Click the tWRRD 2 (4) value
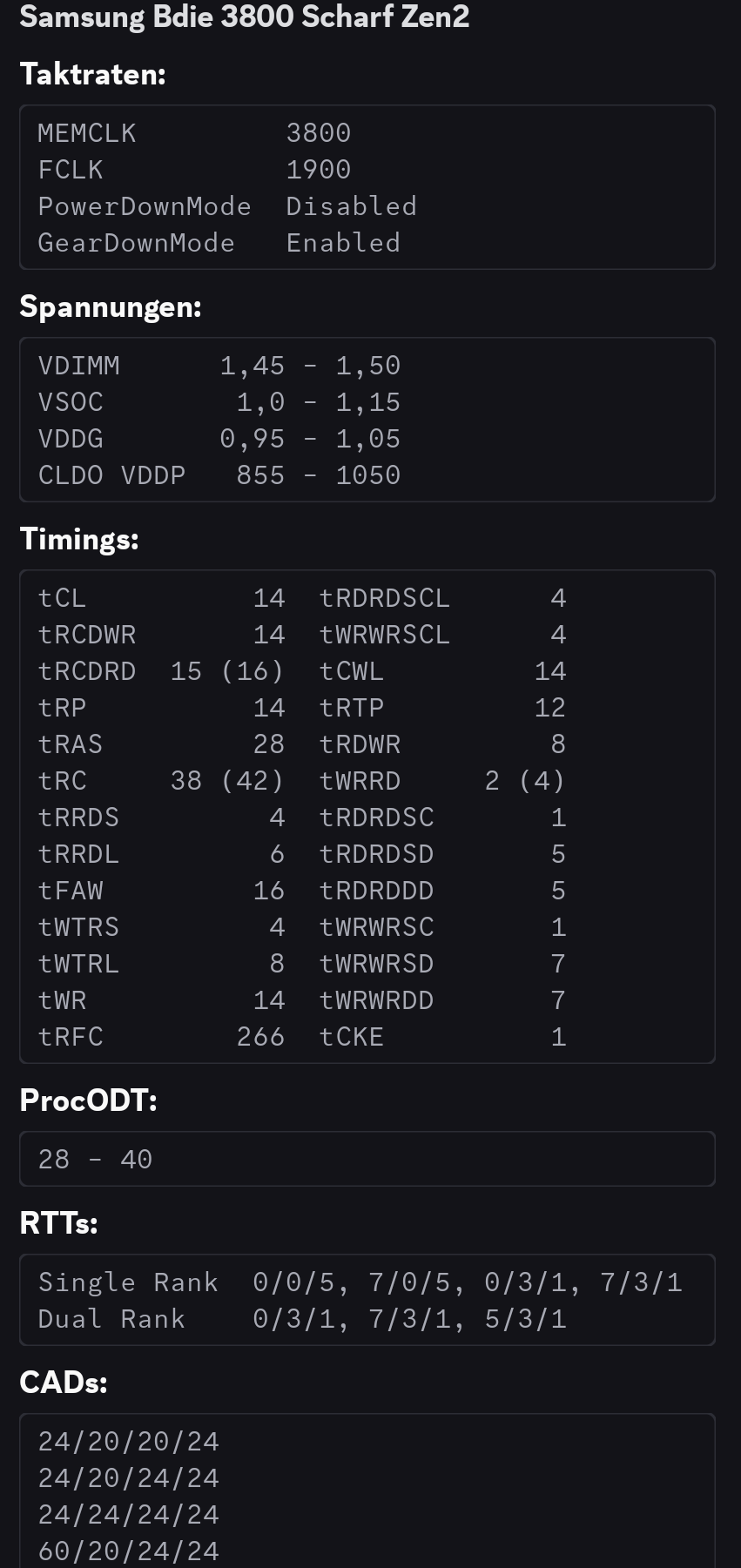 click(525, 780)
